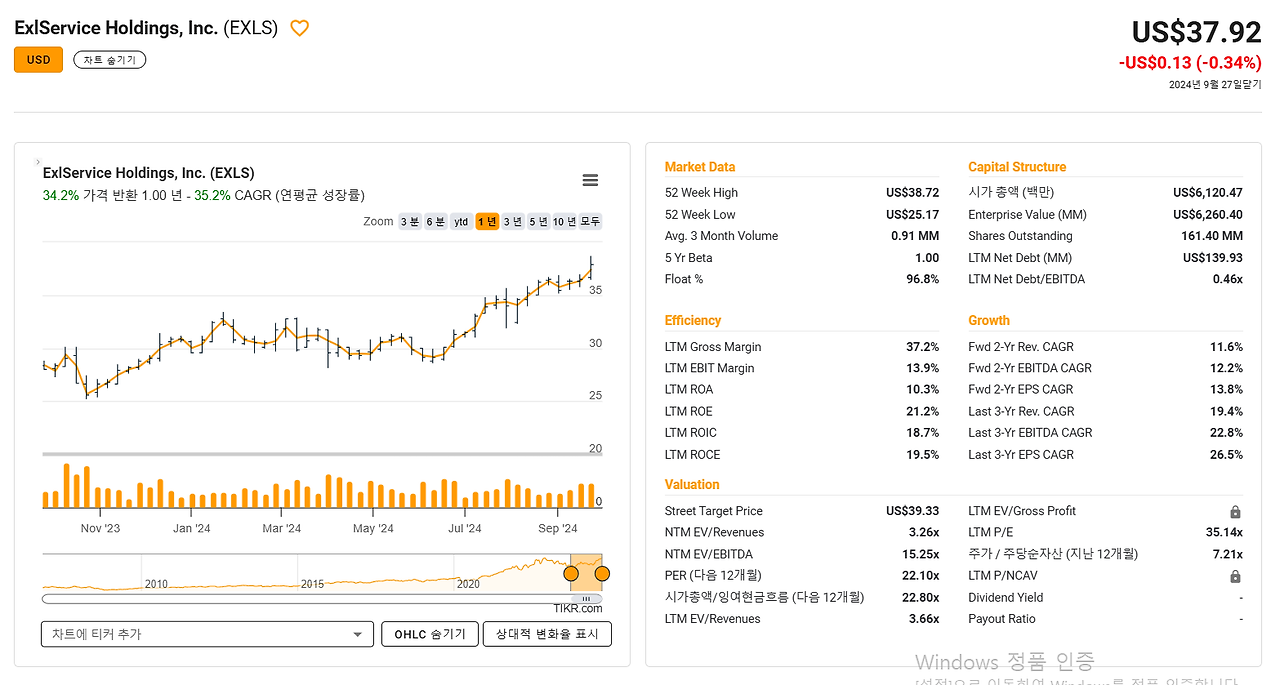Click the current price US$37.92
The image size is (1280, 685).
tap(1197, 32)
